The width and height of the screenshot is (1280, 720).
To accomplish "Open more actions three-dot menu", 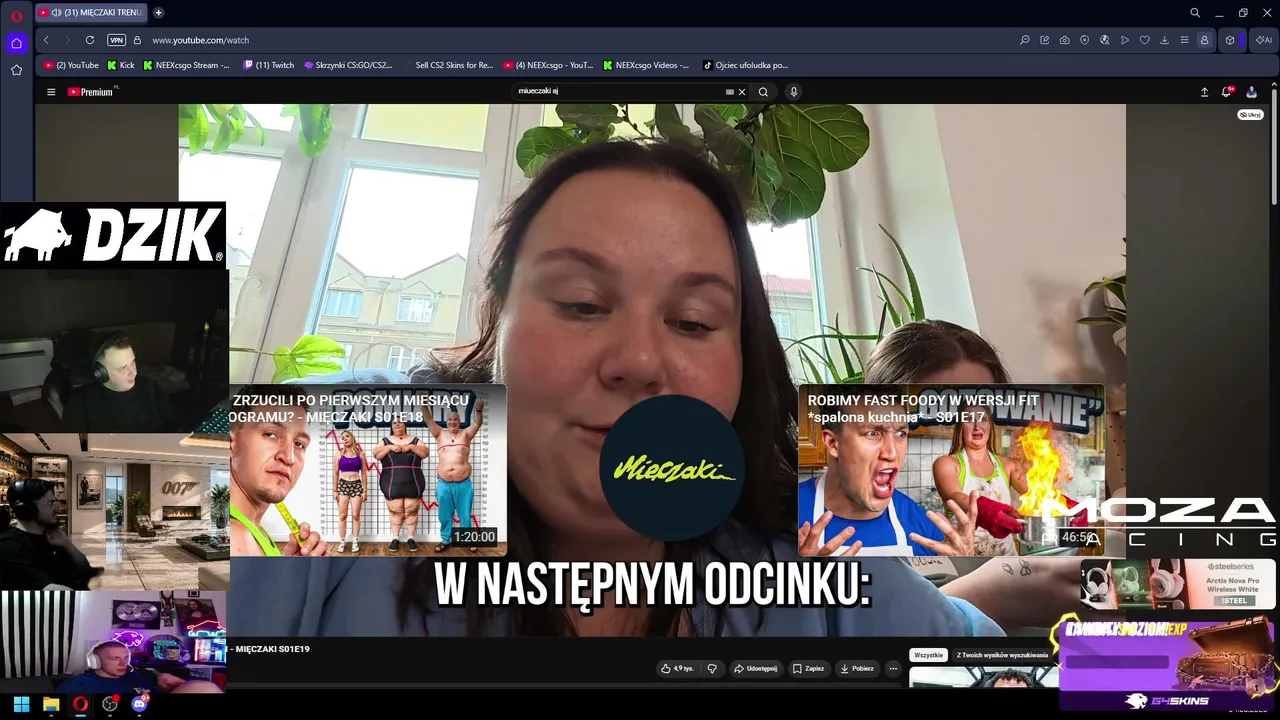I will 894,668.
